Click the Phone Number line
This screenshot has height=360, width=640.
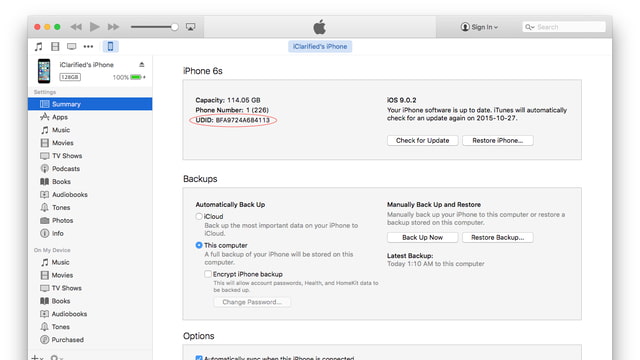click(232, 110)
